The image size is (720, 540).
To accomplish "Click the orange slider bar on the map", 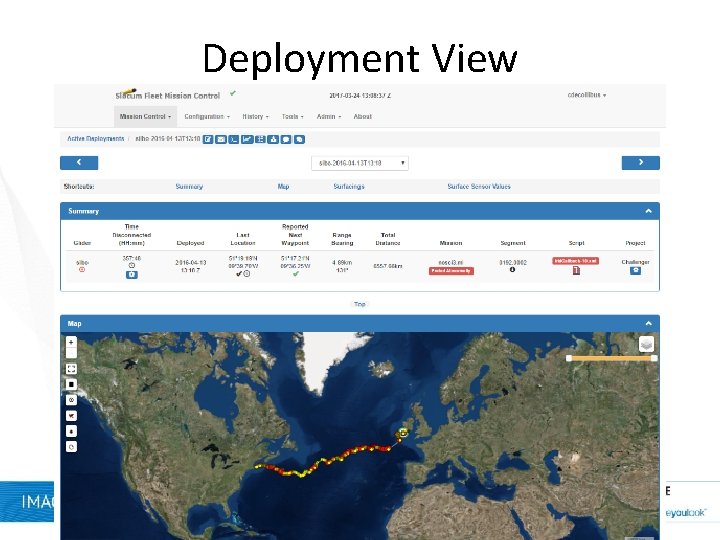I will [x=611, y=358].
